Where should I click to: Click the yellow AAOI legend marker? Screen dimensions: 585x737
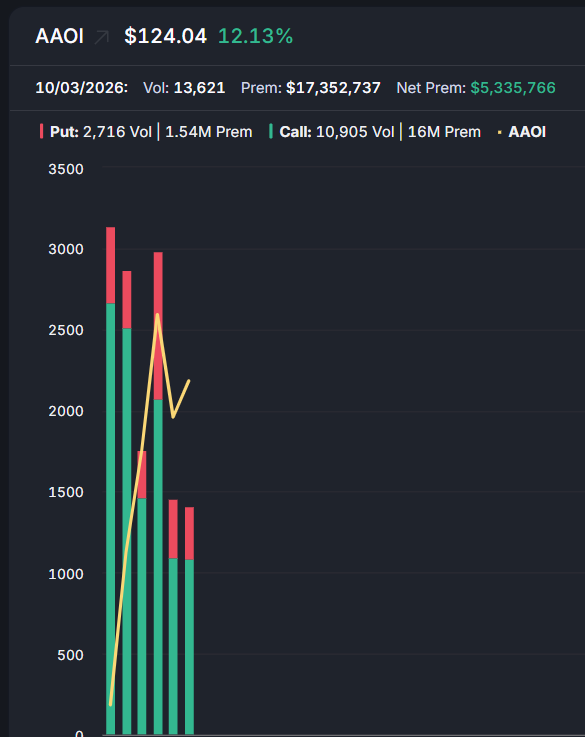tap(499, 133)
